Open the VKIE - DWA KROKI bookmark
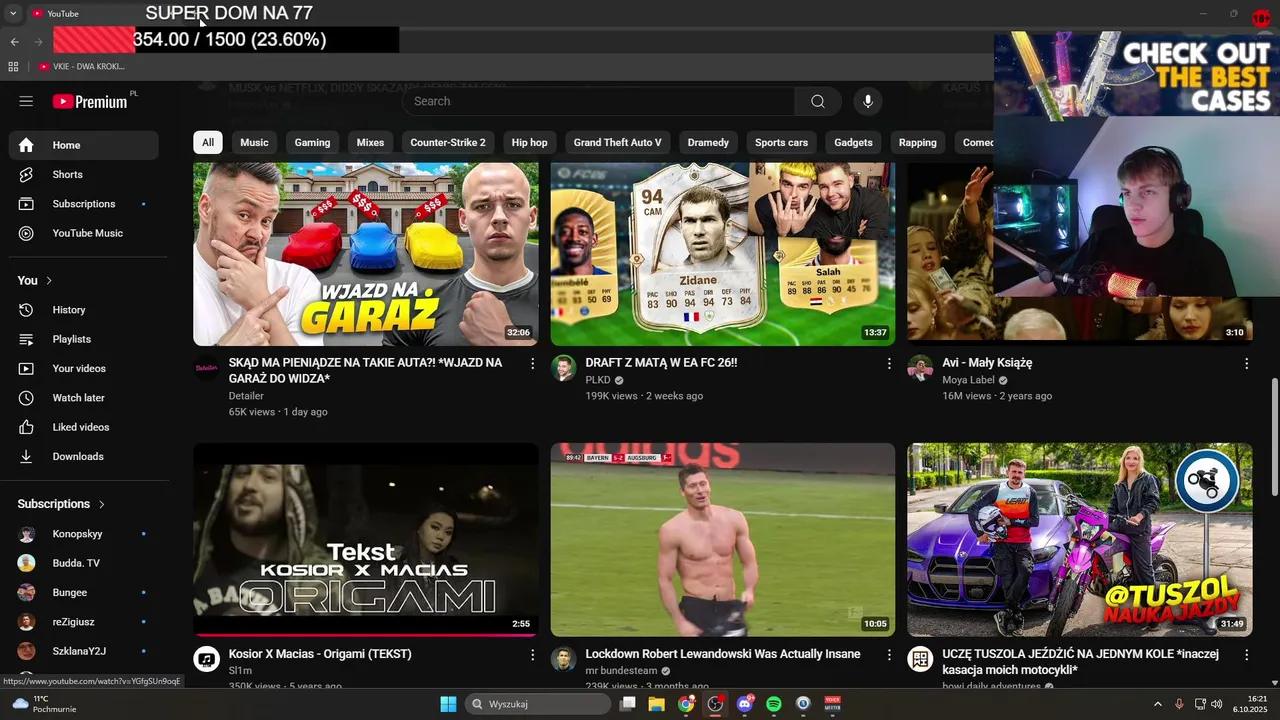1280x720 pixels. [82, 66]
